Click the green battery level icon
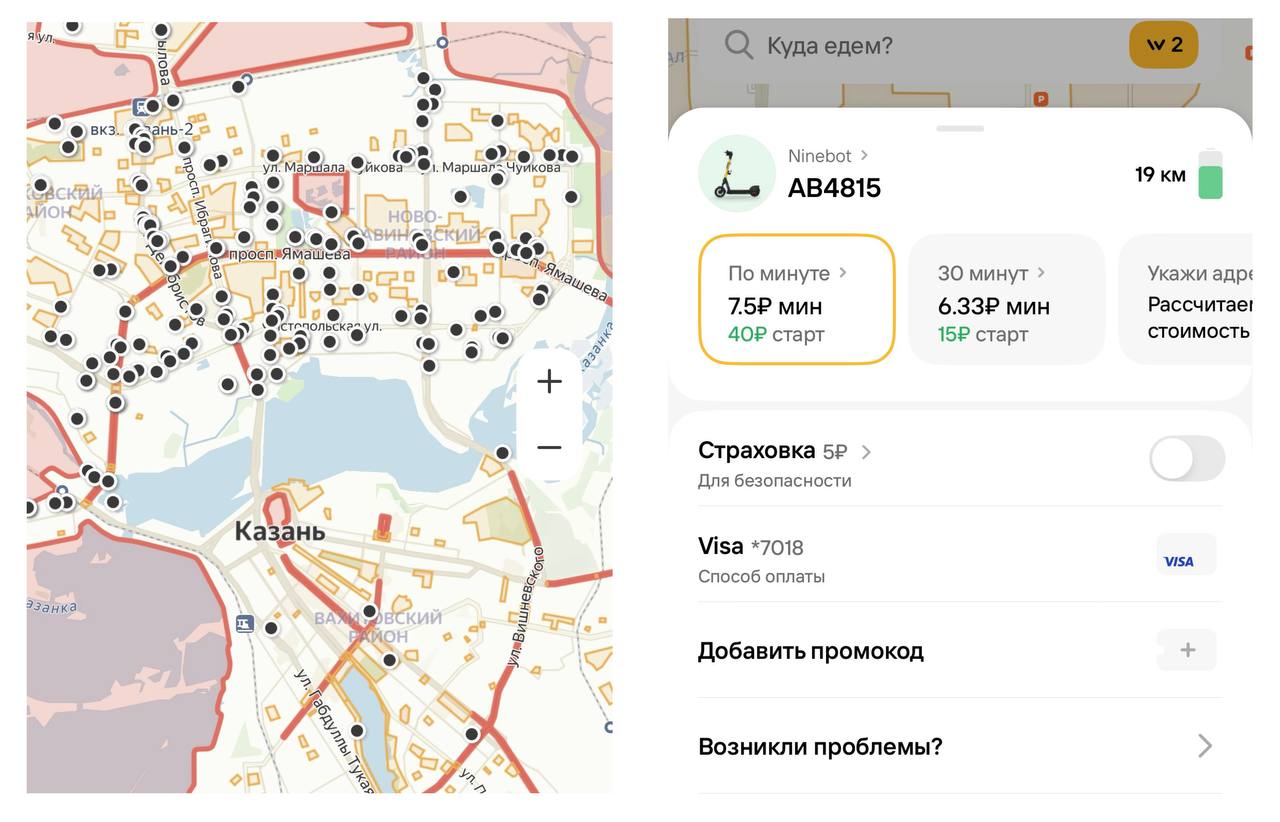Viewport: 1280px width, 822px height. [x=1210, y=175]
